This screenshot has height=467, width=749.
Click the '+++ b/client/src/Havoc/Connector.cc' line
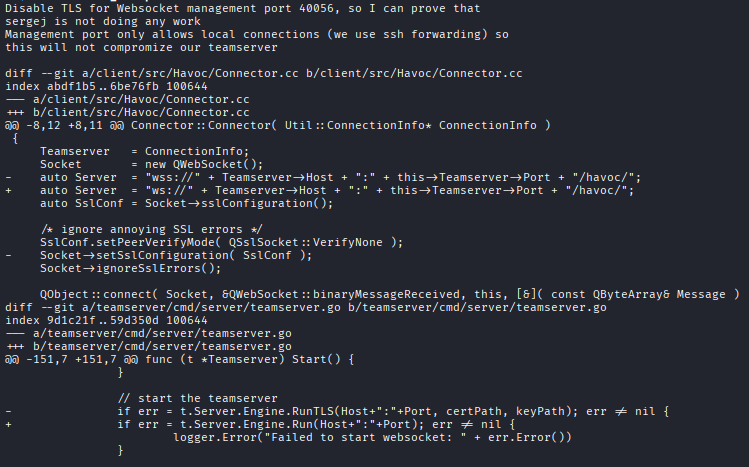coord(127,112)
